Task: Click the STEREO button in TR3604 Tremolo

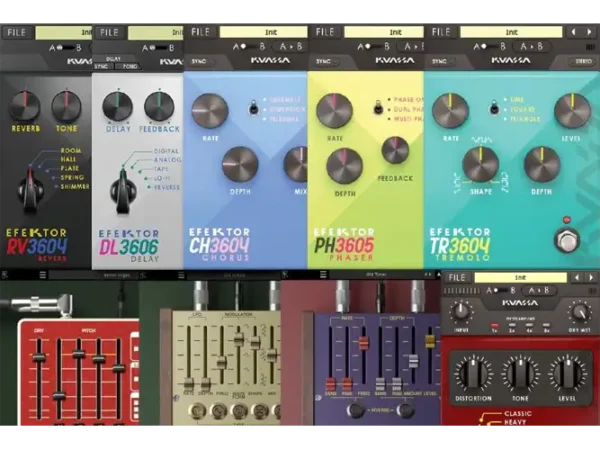Action: [581, 61]
